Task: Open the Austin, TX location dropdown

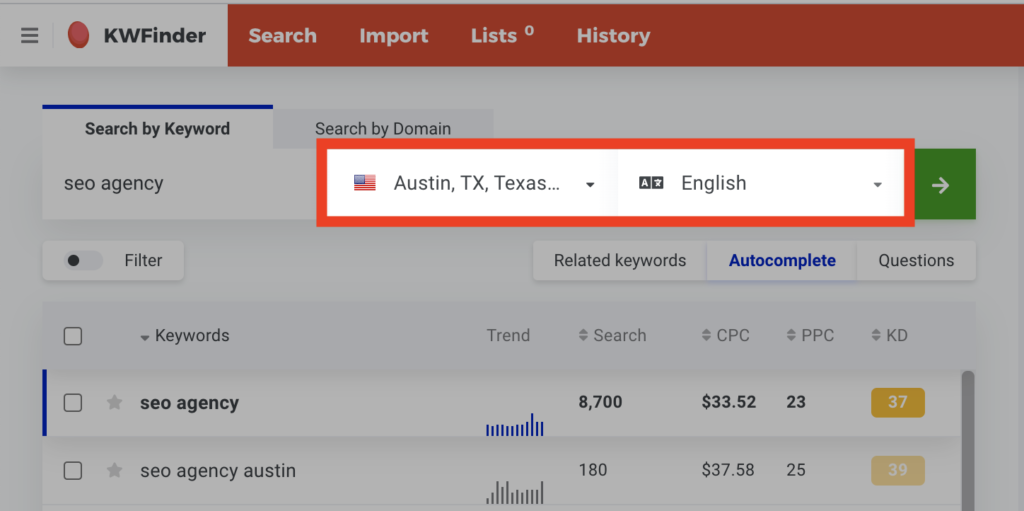Action: (x=472, y=184)
